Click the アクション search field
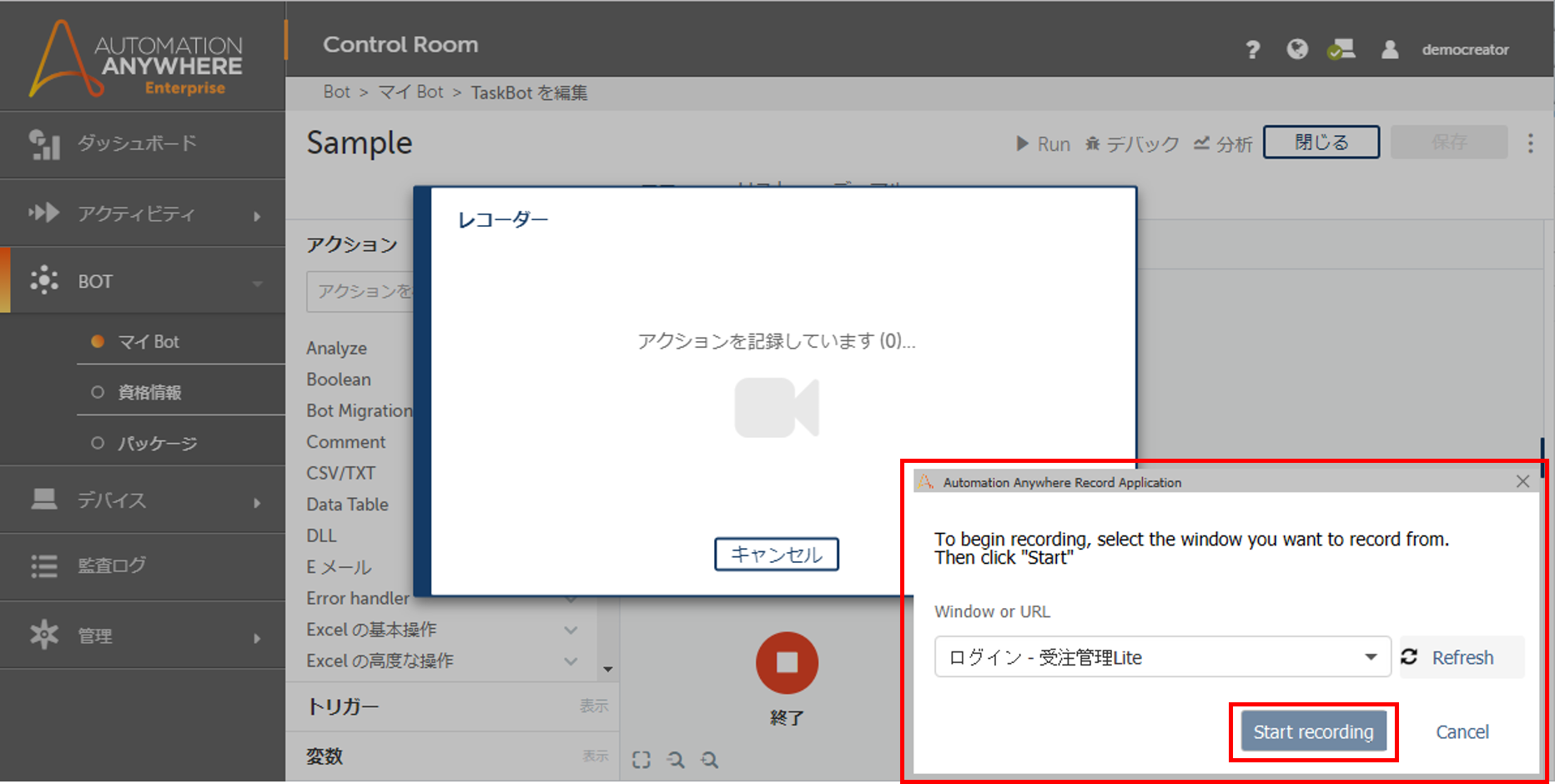 tap(360, 291)
